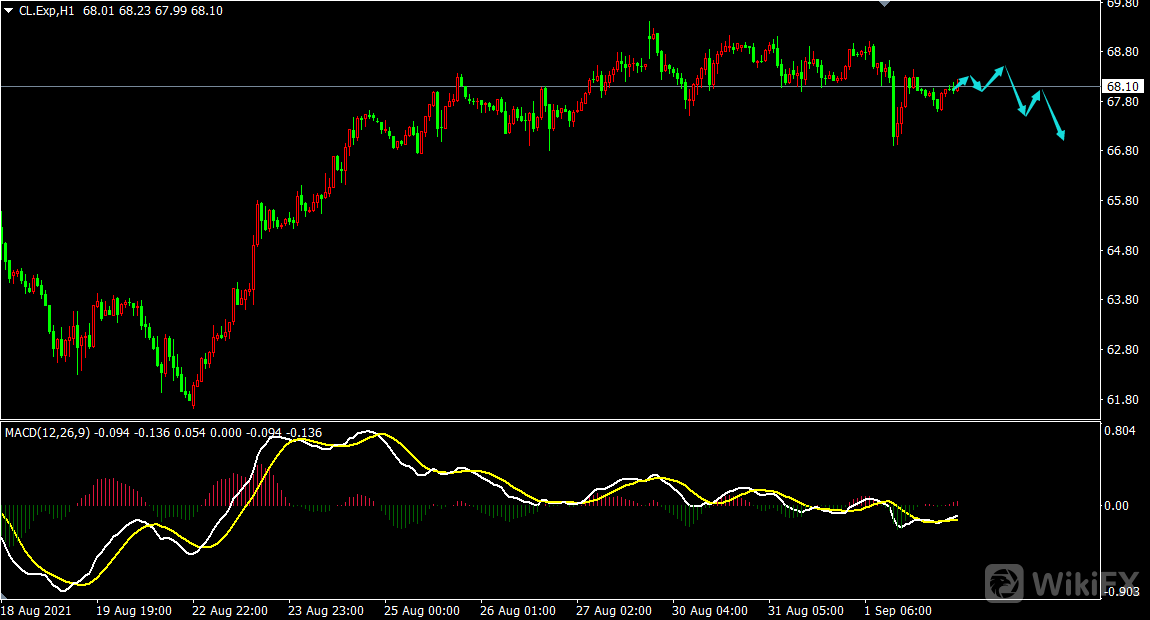Click the chart shift triangle marker at top
This screenshot has height=620, width=1150.
pos(883,4)
